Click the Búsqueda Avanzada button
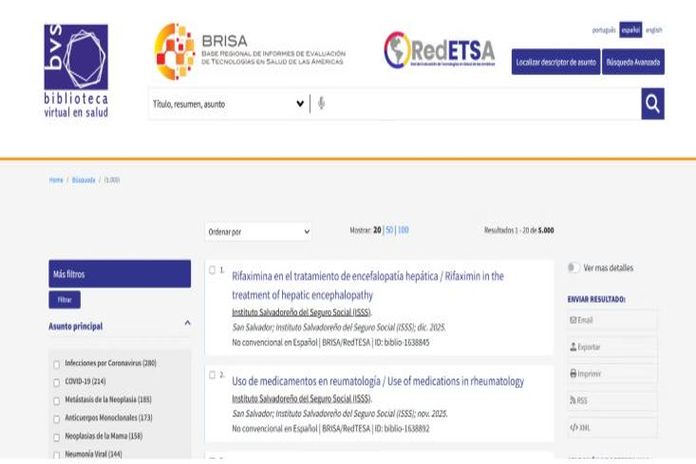Screen dimensions: 696x464 point(634,62)
